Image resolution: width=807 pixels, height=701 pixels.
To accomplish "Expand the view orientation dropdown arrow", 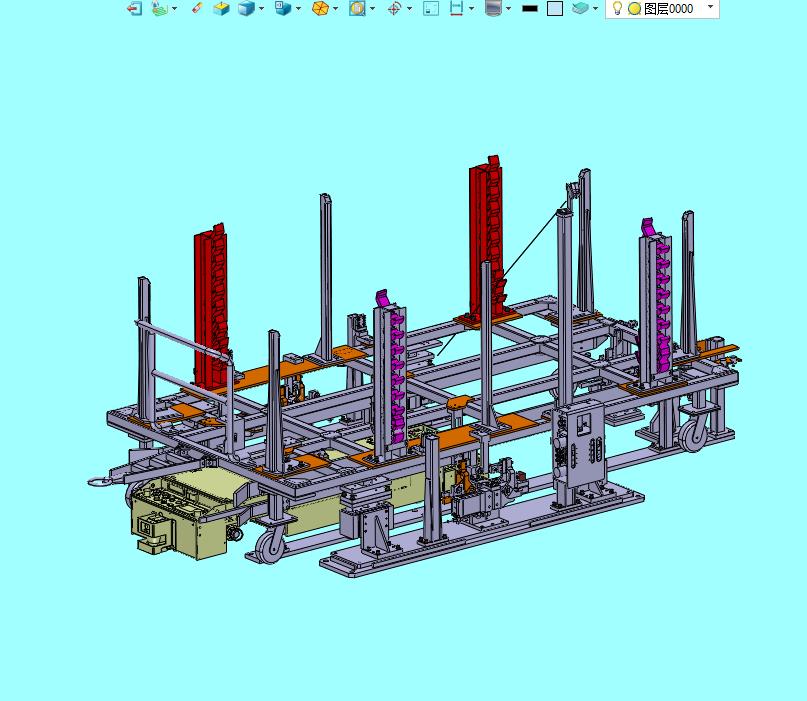I will tap(299, 8).
